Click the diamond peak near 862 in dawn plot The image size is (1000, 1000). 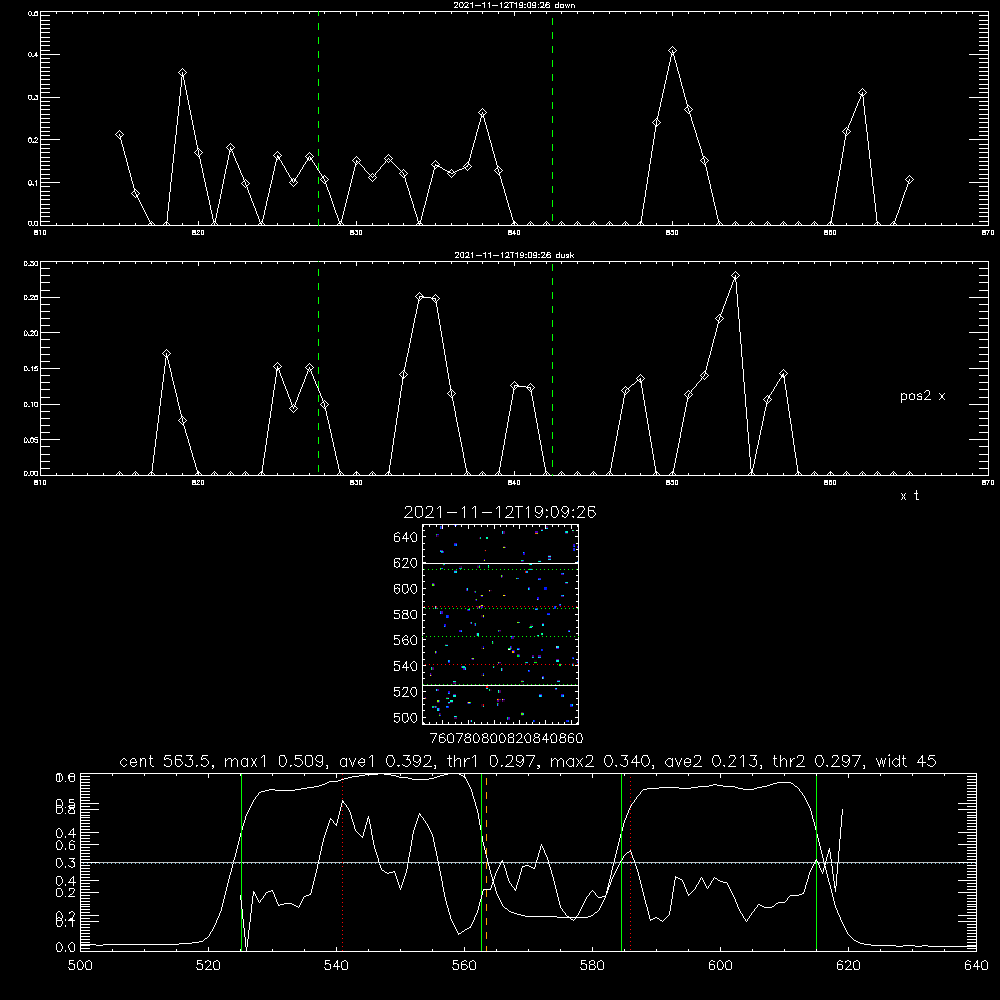[x=862, y=92]
